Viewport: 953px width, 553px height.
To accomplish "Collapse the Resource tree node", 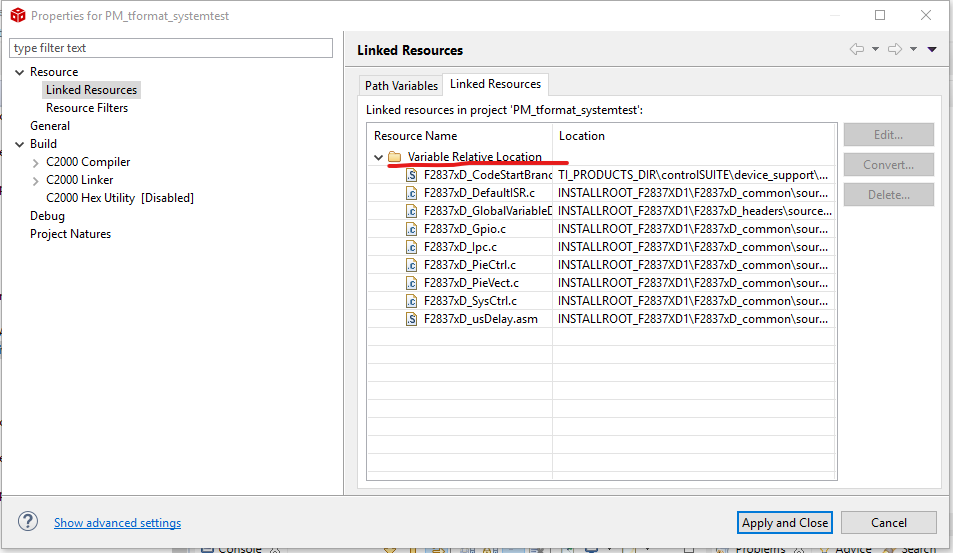I will pyautogui.click(x=19, y=72).
